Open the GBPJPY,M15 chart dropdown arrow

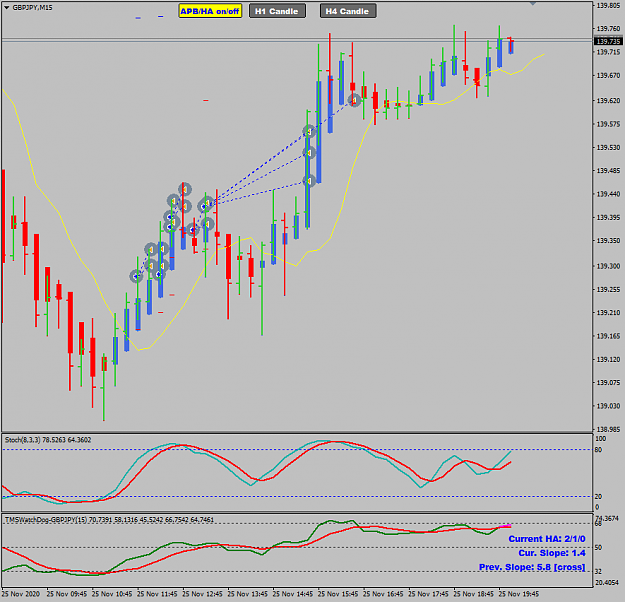pyautogui.click(x=6, y=8)
